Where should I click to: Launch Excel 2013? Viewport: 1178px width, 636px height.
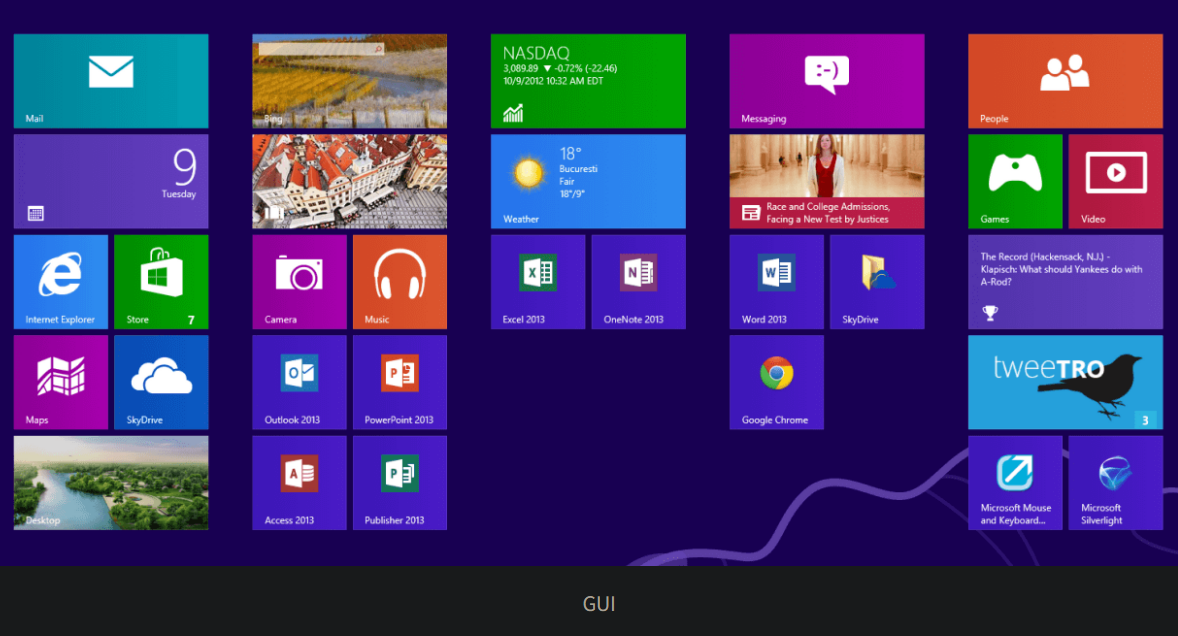click(x=538, y=282)
